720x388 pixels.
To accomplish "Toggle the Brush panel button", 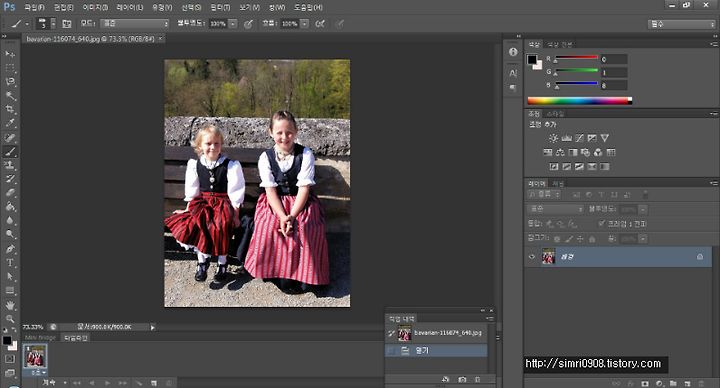I will click(x=67, y=23).
